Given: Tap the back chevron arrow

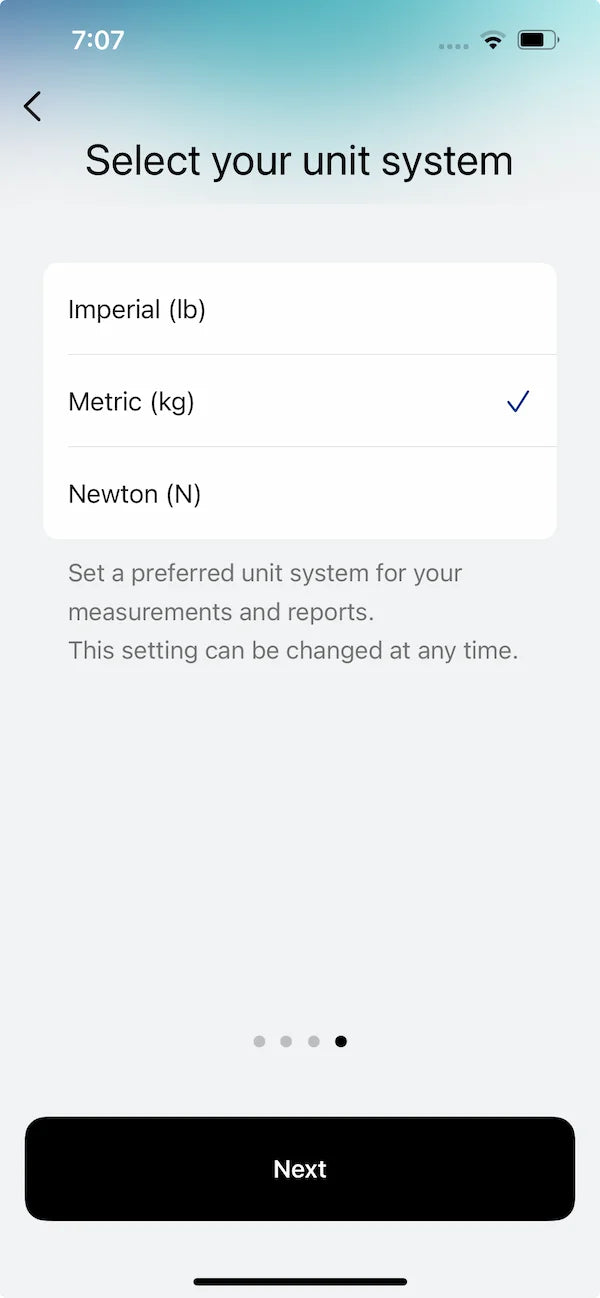Looking at the screenshot, I should click(33, 106).
